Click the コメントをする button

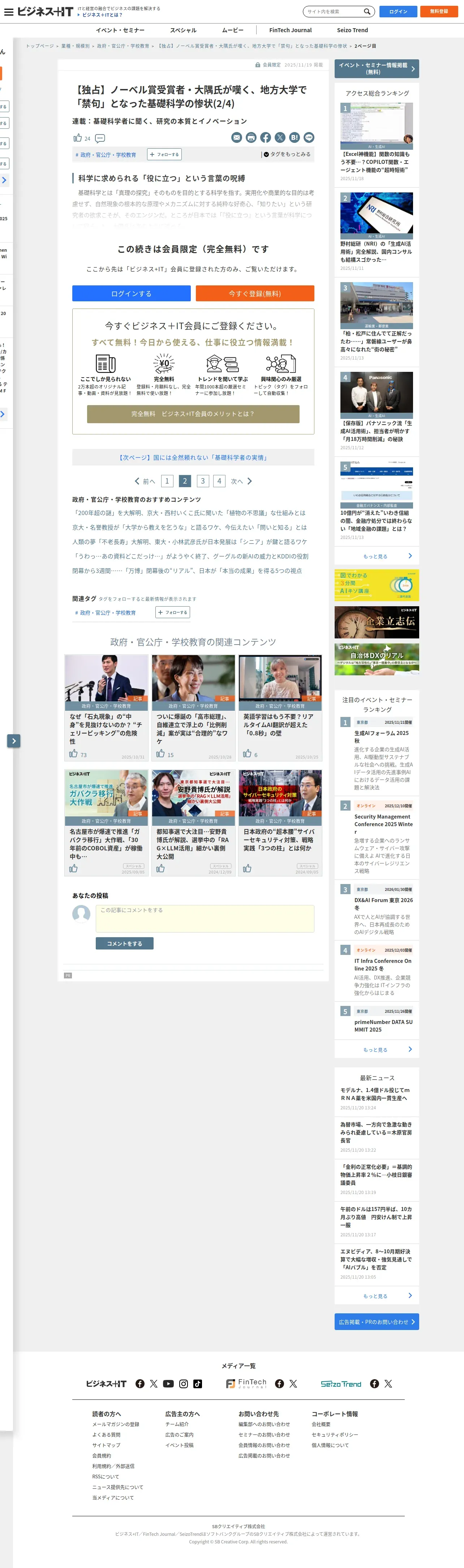tap(125, 943)
